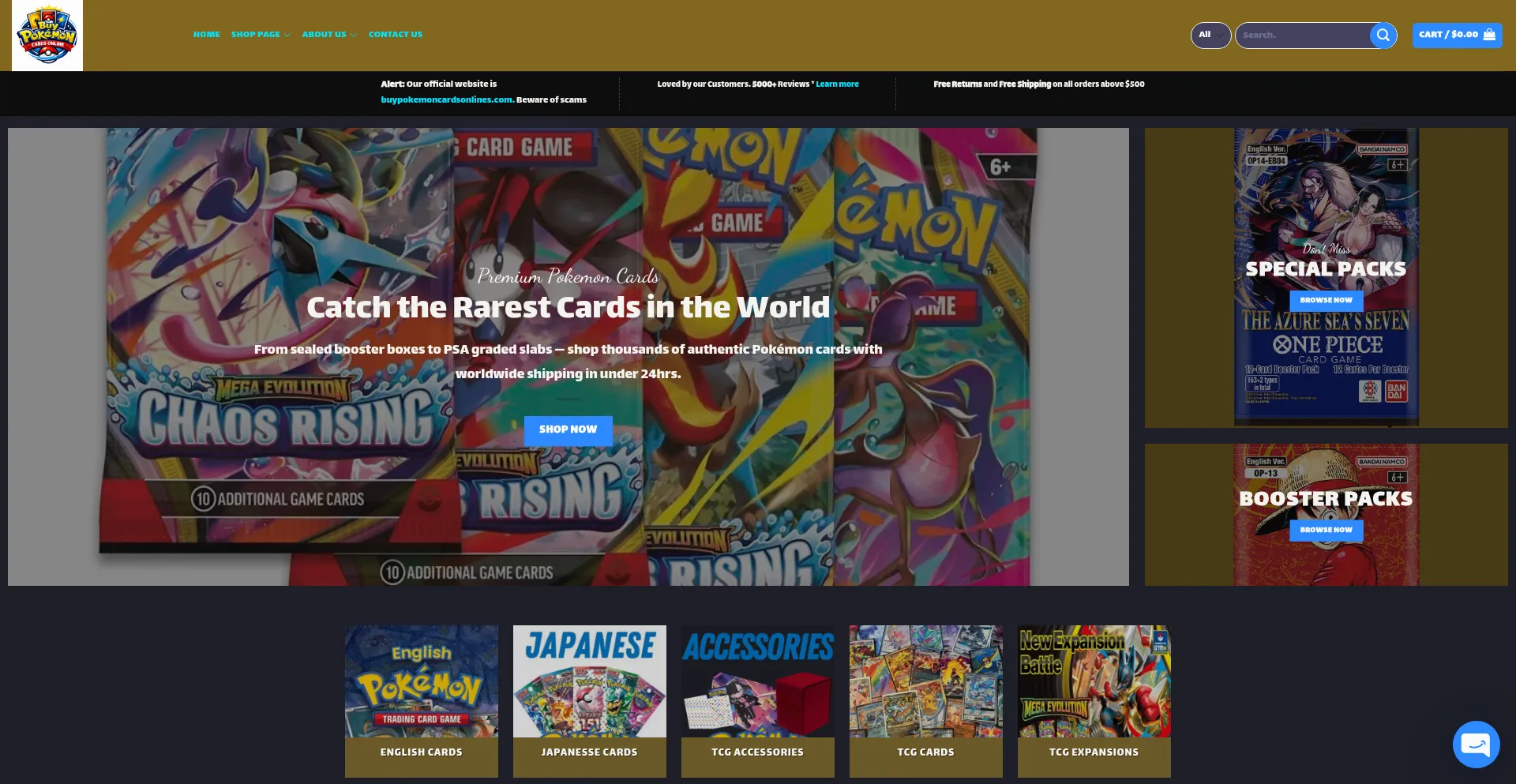Image resolution: width=1516 pixels, height=784 pixels.
Task: Browse now under SPECIAL PACKS
Action: coord(1326,301)
